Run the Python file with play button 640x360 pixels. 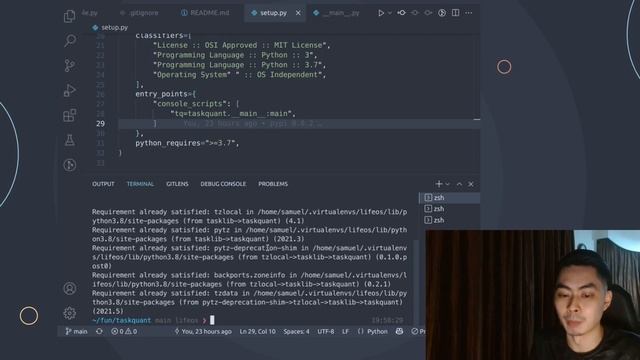(380, 13)
